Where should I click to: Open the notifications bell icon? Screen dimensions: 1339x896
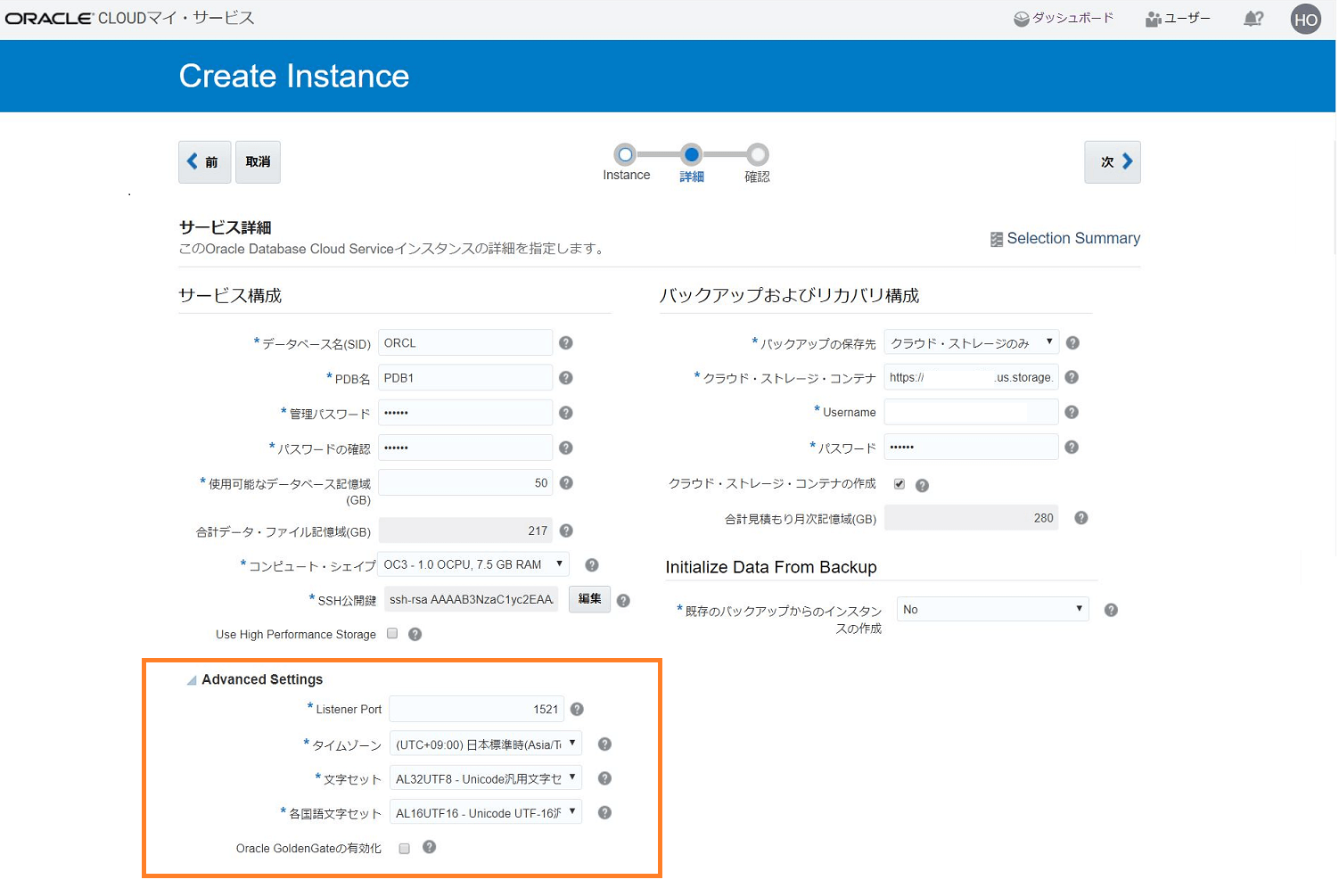coord(1253,18)
